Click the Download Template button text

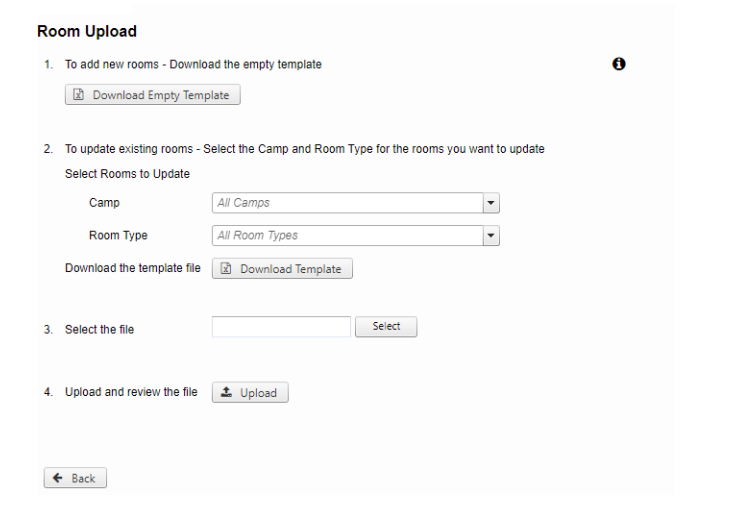290,269
